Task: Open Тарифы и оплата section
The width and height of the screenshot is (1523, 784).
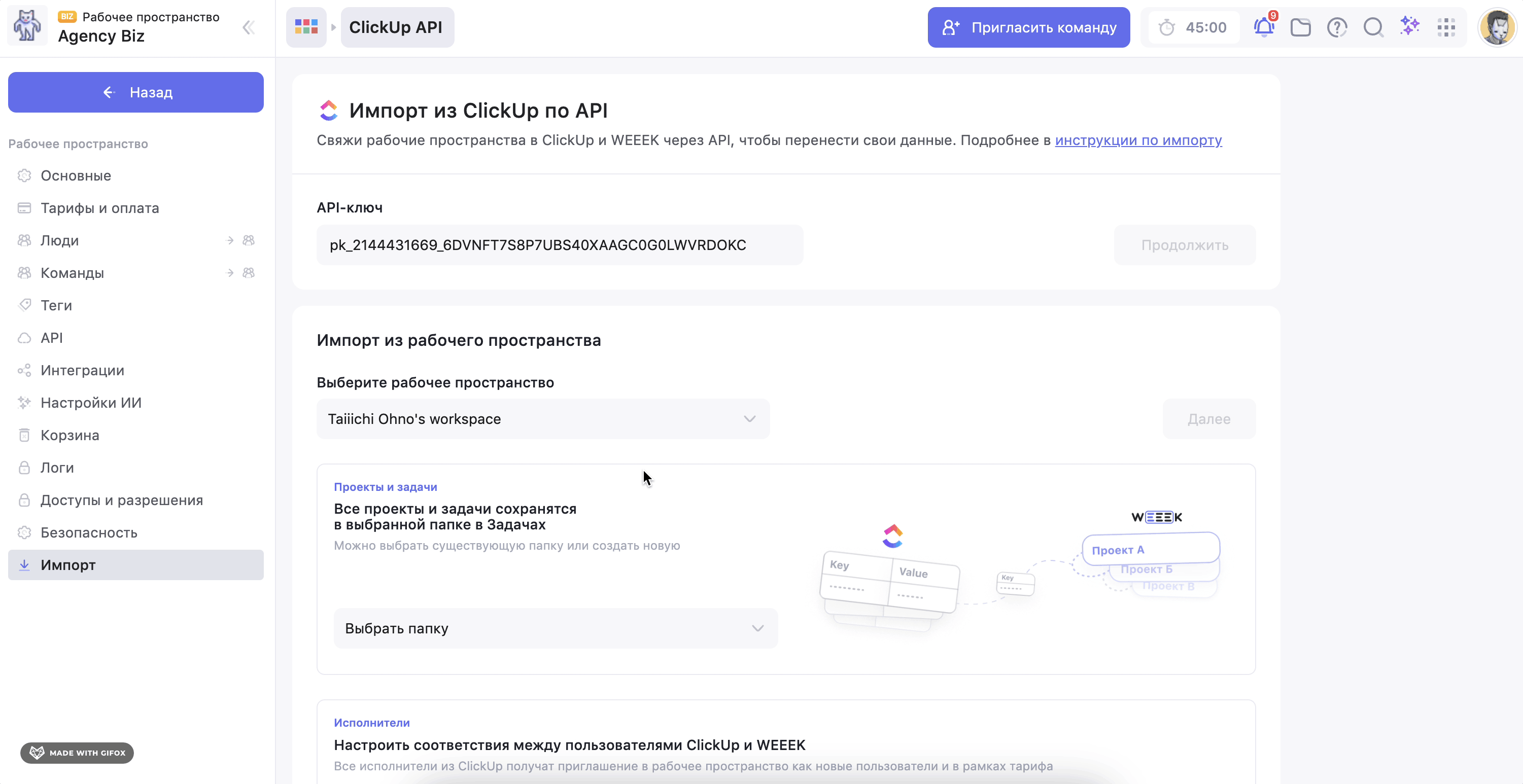Action: (99, 208)
